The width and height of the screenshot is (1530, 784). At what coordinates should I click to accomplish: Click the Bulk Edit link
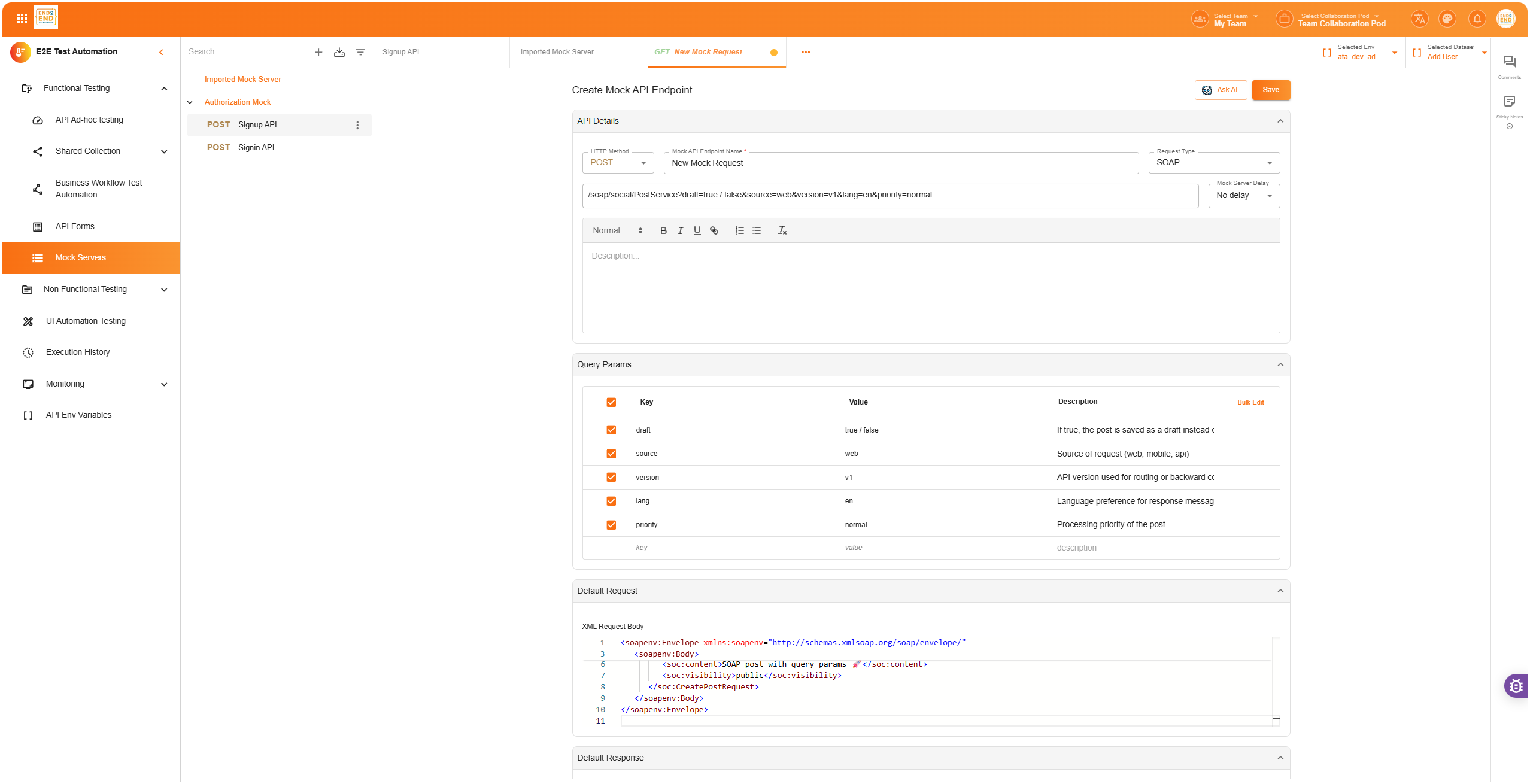click(1250, 402)
